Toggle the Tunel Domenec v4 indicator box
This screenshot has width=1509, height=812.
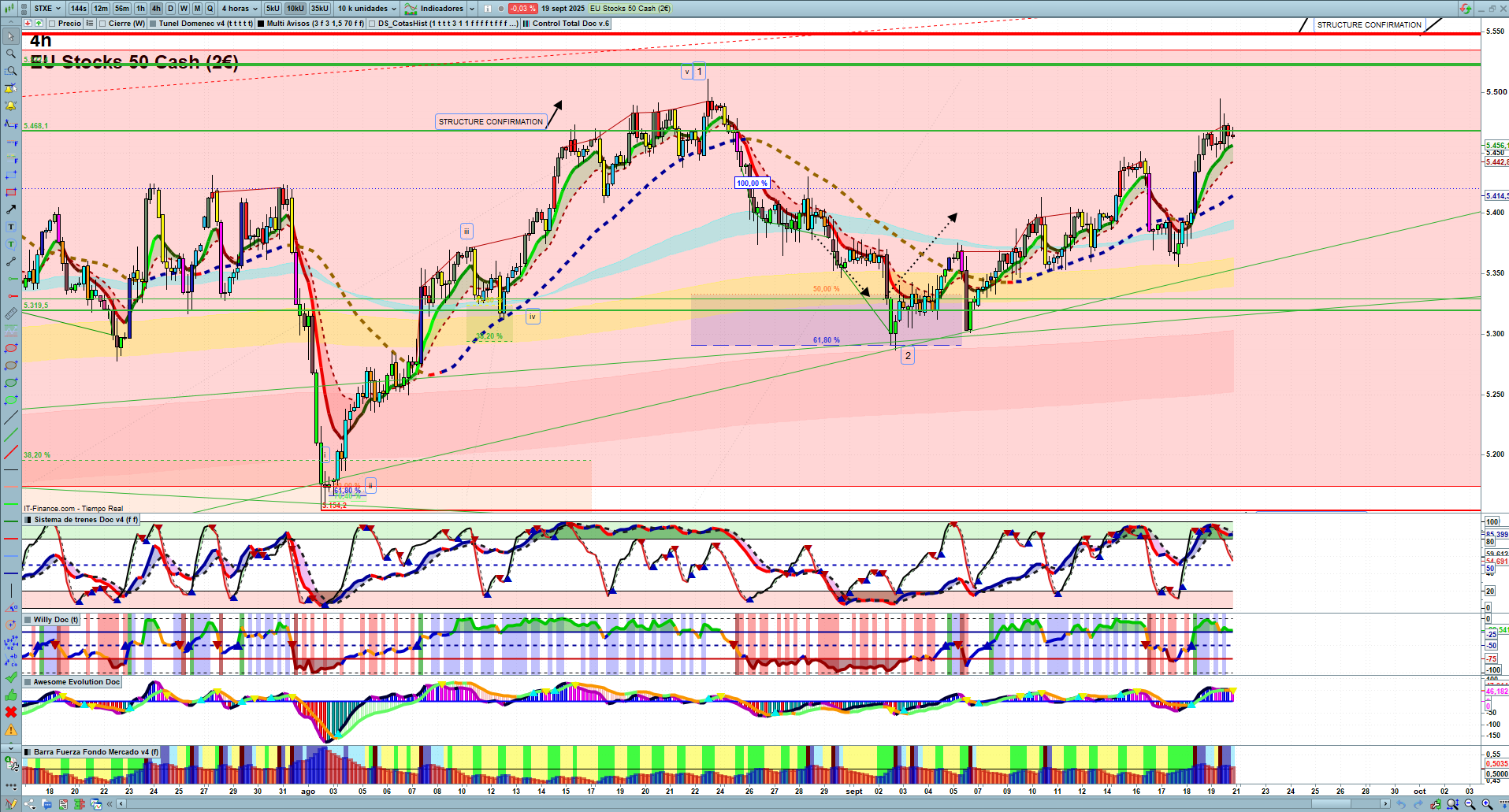pos(153,24)
